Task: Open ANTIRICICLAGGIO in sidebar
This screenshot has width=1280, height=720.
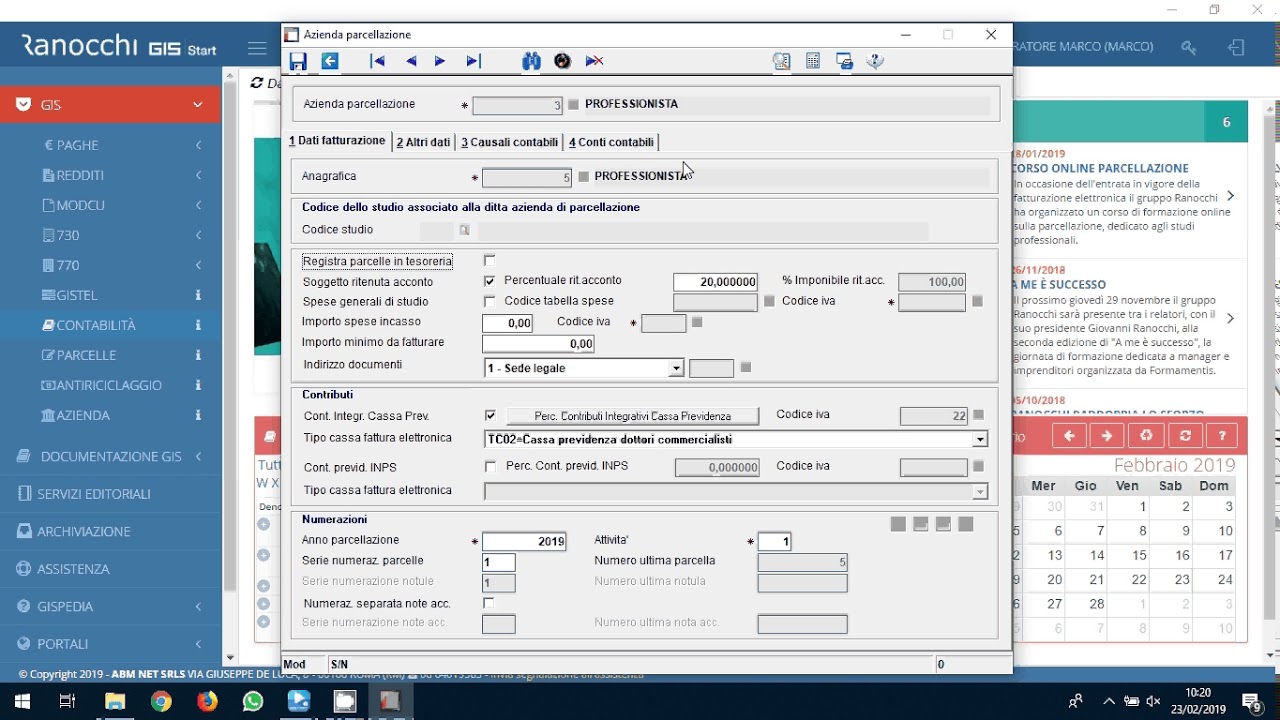Action: click(x=110, y=385)
